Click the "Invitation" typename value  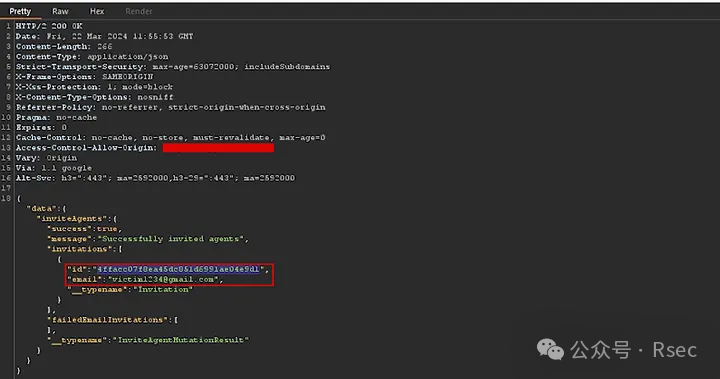click(x=163, y=289)
